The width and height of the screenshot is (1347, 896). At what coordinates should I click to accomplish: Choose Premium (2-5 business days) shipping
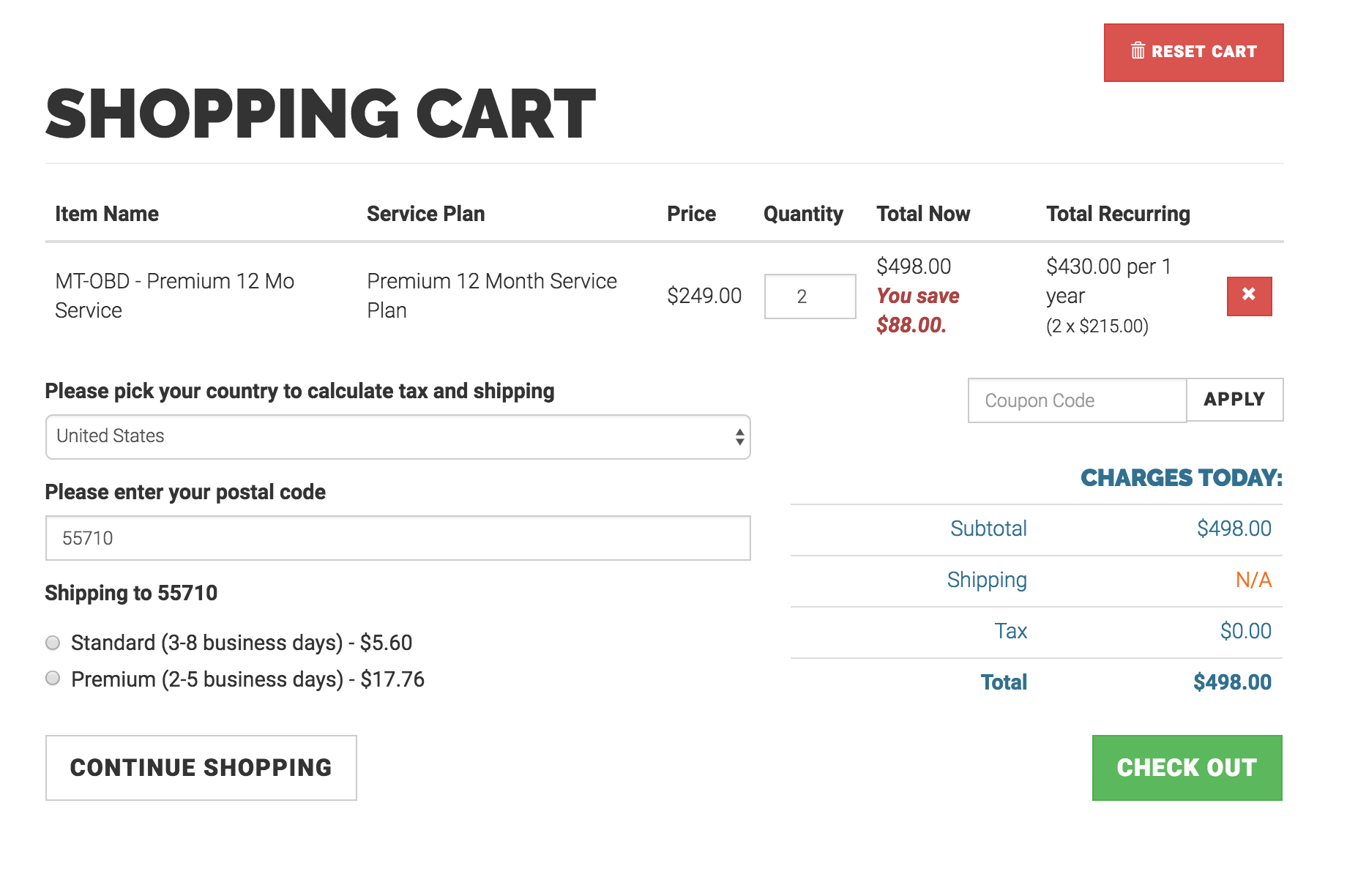click(x=53, y=679)
